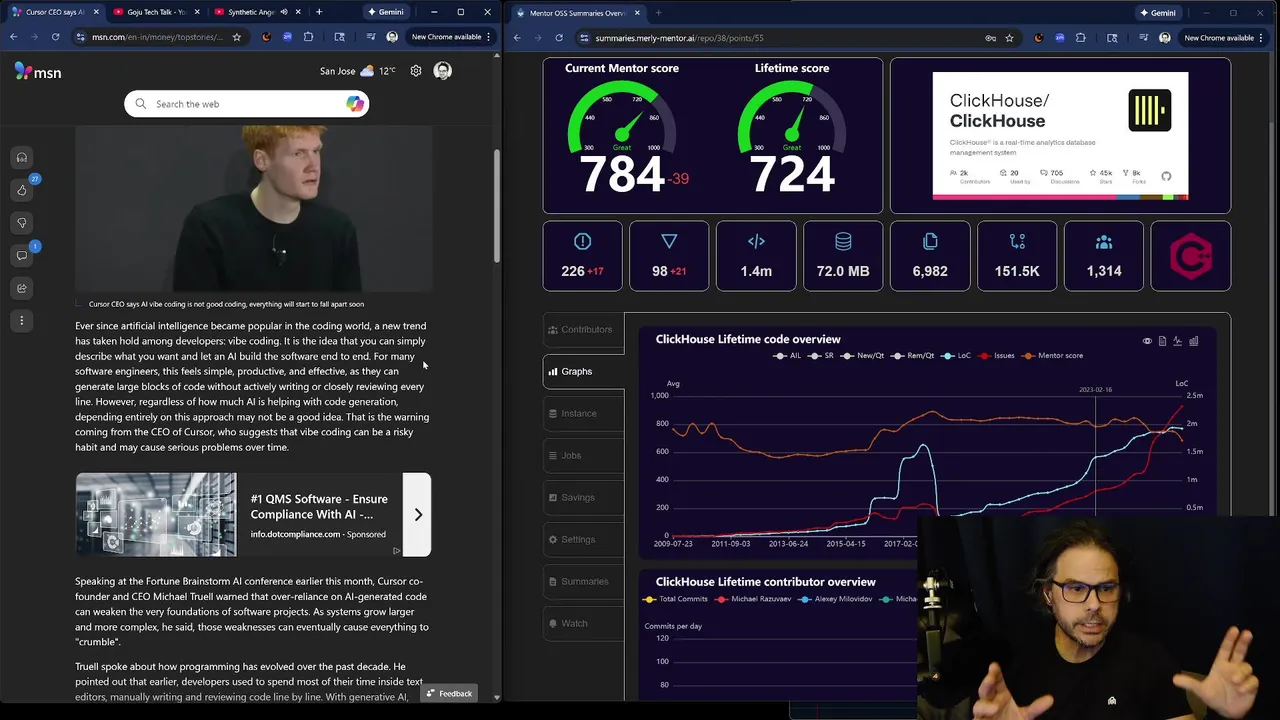Image resolution: width=1280 pixels, height=720 pixels.
Task: Toggle Total Commits in contributor legend
Action: [x=676, y=599]
